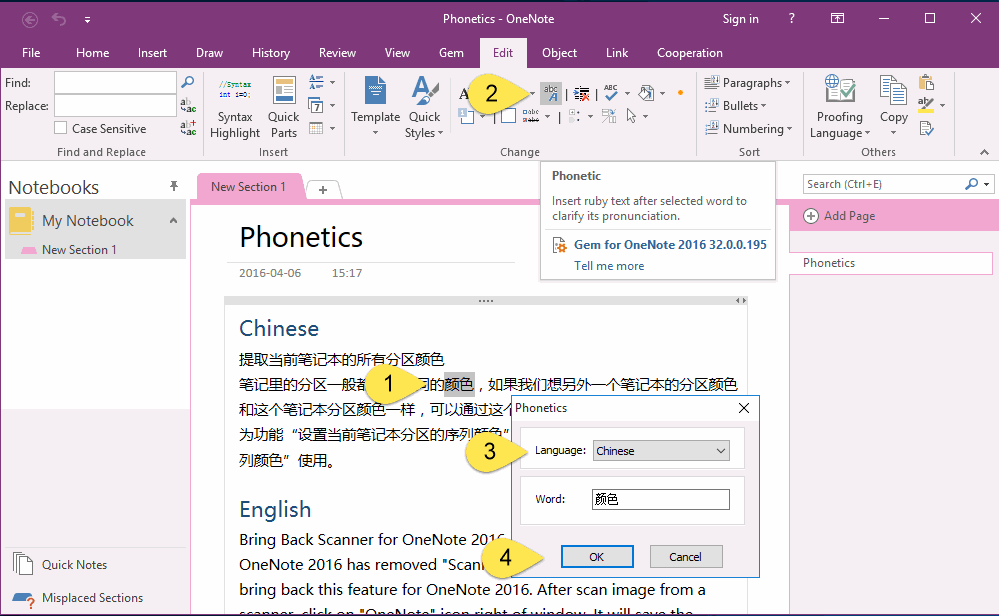999x616 pixels.
Task: Click the Find magnifier icon
Action: (188, 82)
